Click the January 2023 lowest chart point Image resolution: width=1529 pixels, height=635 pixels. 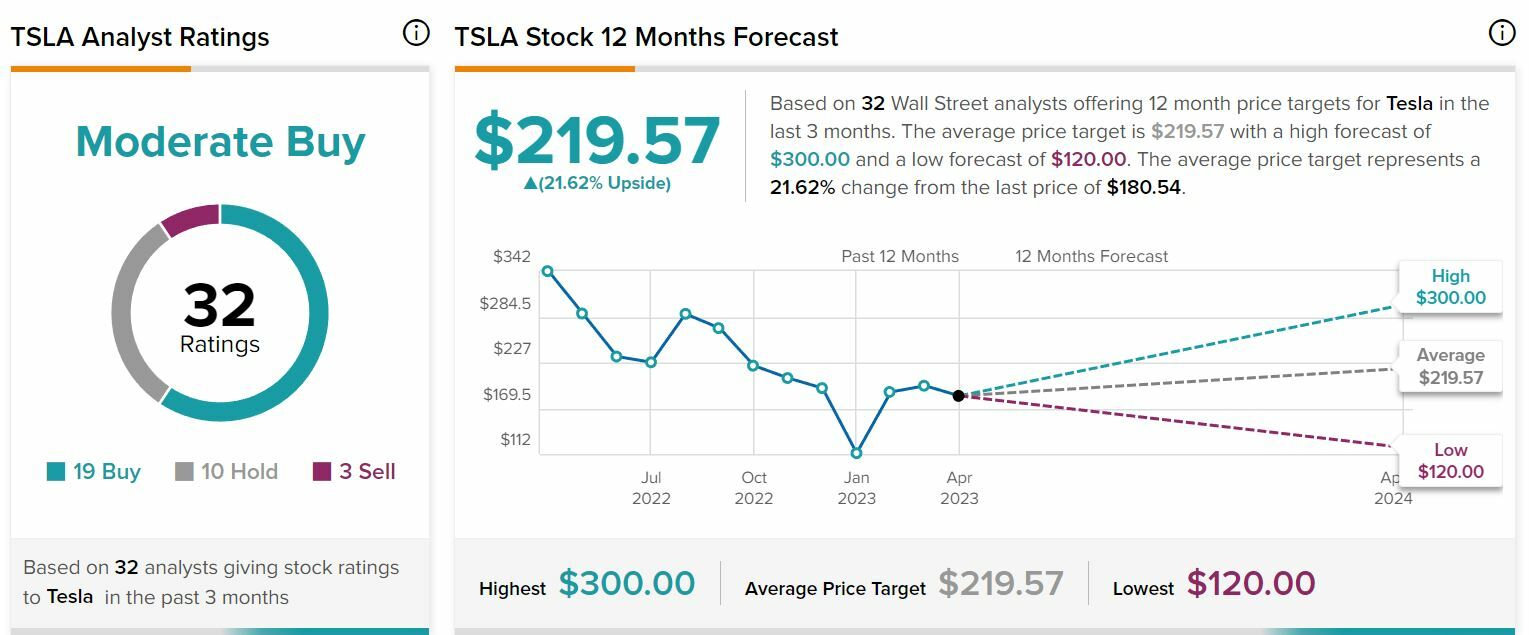[x=856, y=453]
